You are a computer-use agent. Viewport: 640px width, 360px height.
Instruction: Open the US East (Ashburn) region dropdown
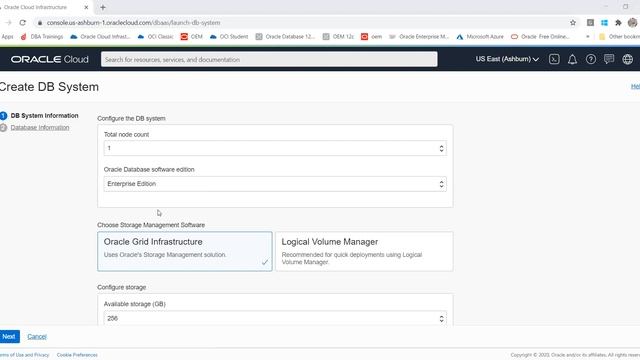[x=507, y=59]
